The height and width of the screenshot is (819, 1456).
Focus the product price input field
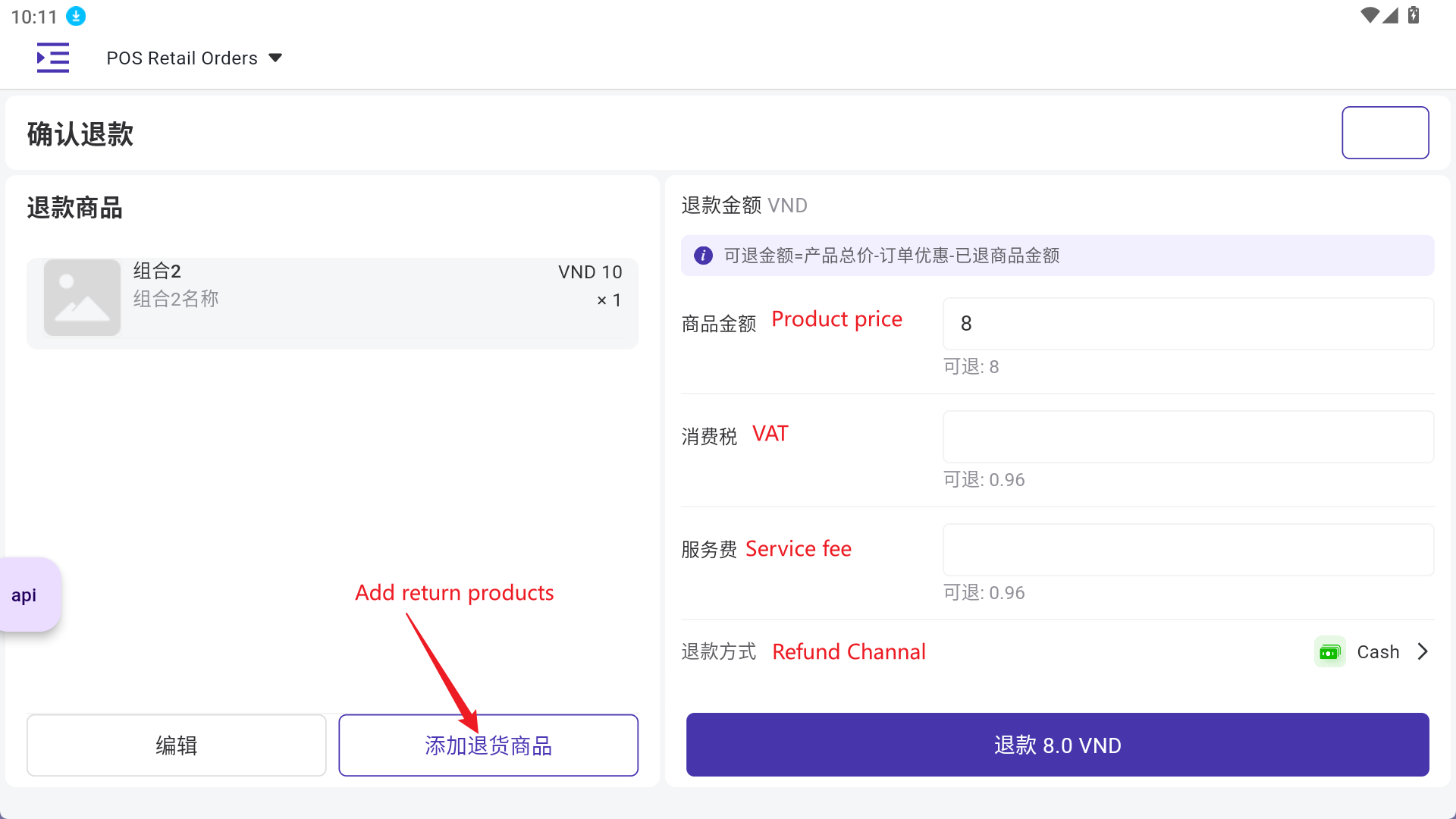(1188, 324)
